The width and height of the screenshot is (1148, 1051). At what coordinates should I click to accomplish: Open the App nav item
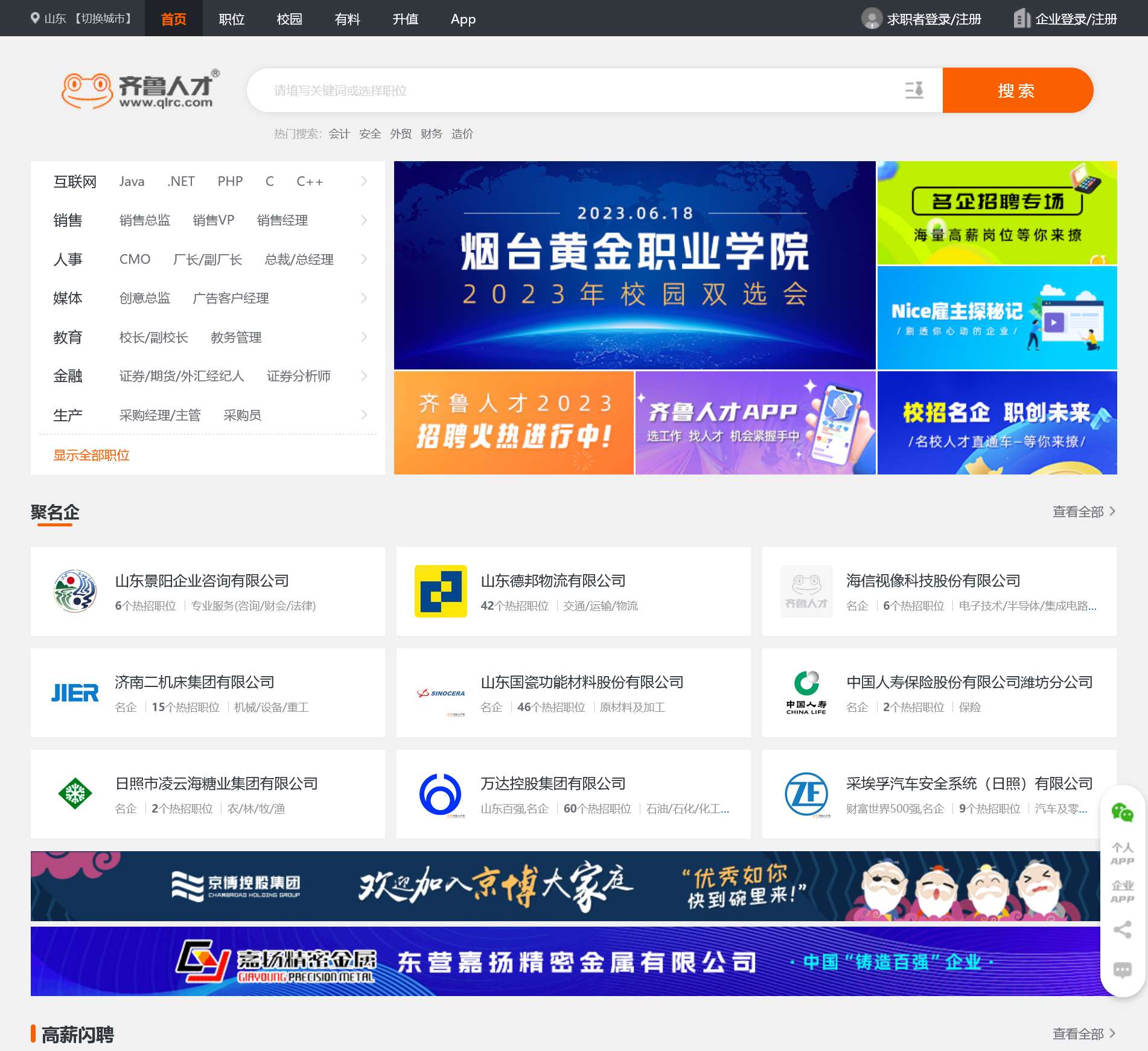click(463, 19)
